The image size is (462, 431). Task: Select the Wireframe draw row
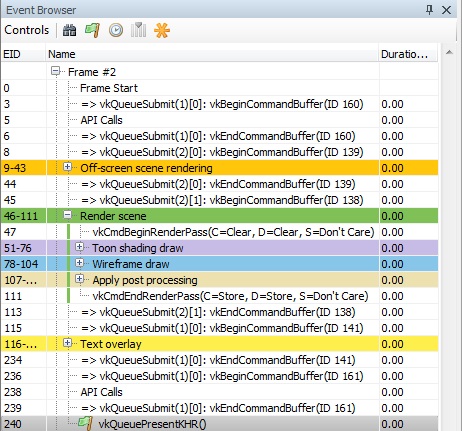pos(219,264)
